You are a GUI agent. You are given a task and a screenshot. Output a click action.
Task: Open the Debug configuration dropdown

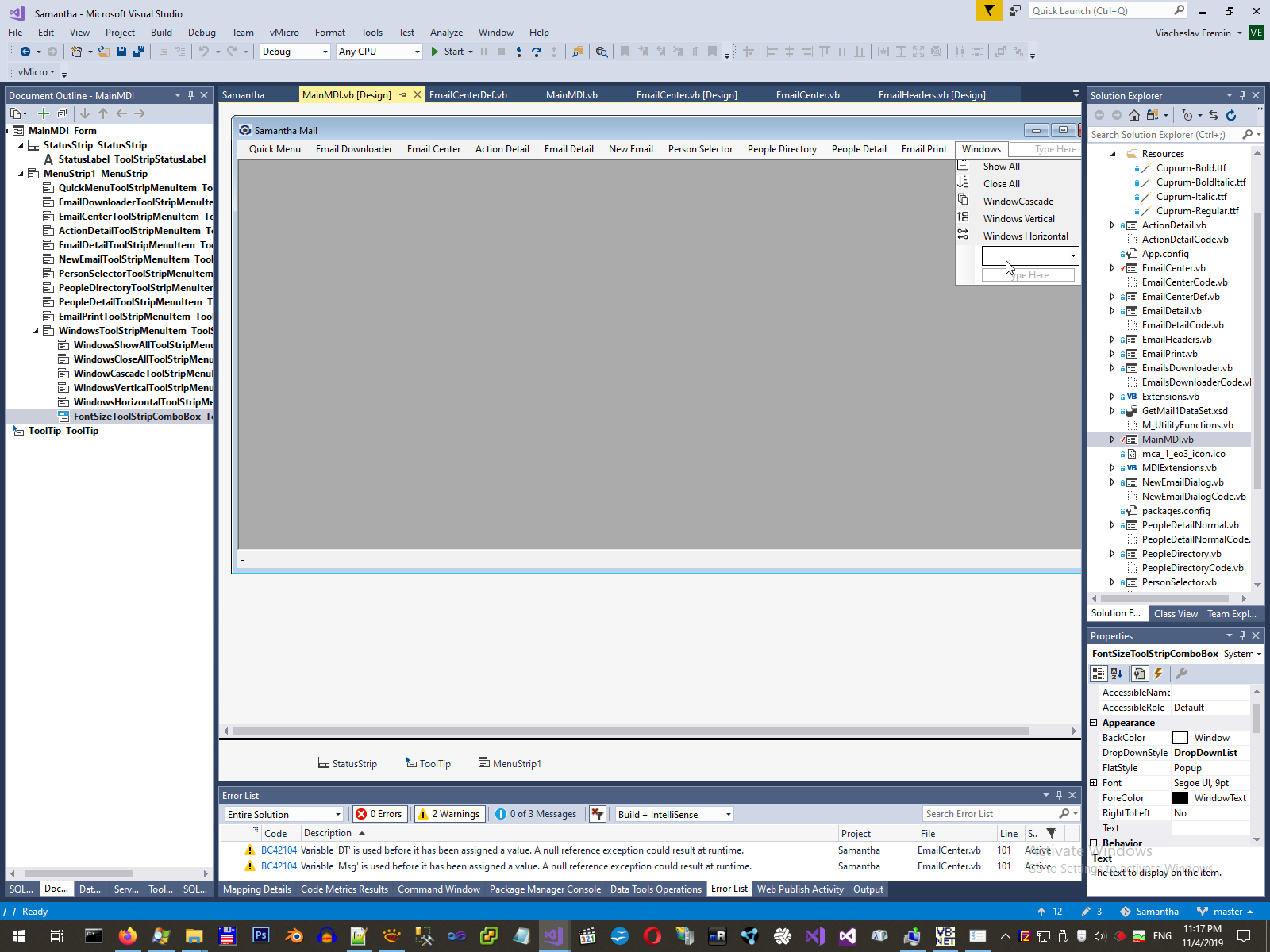tap(294, 52)
